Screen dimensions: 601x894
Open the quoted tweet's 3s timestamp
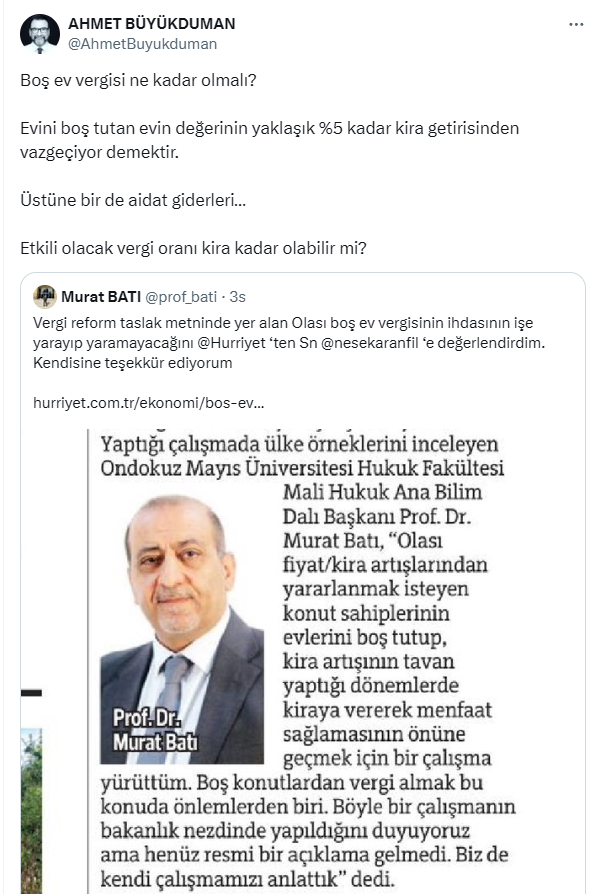click(x=237, y=297)
